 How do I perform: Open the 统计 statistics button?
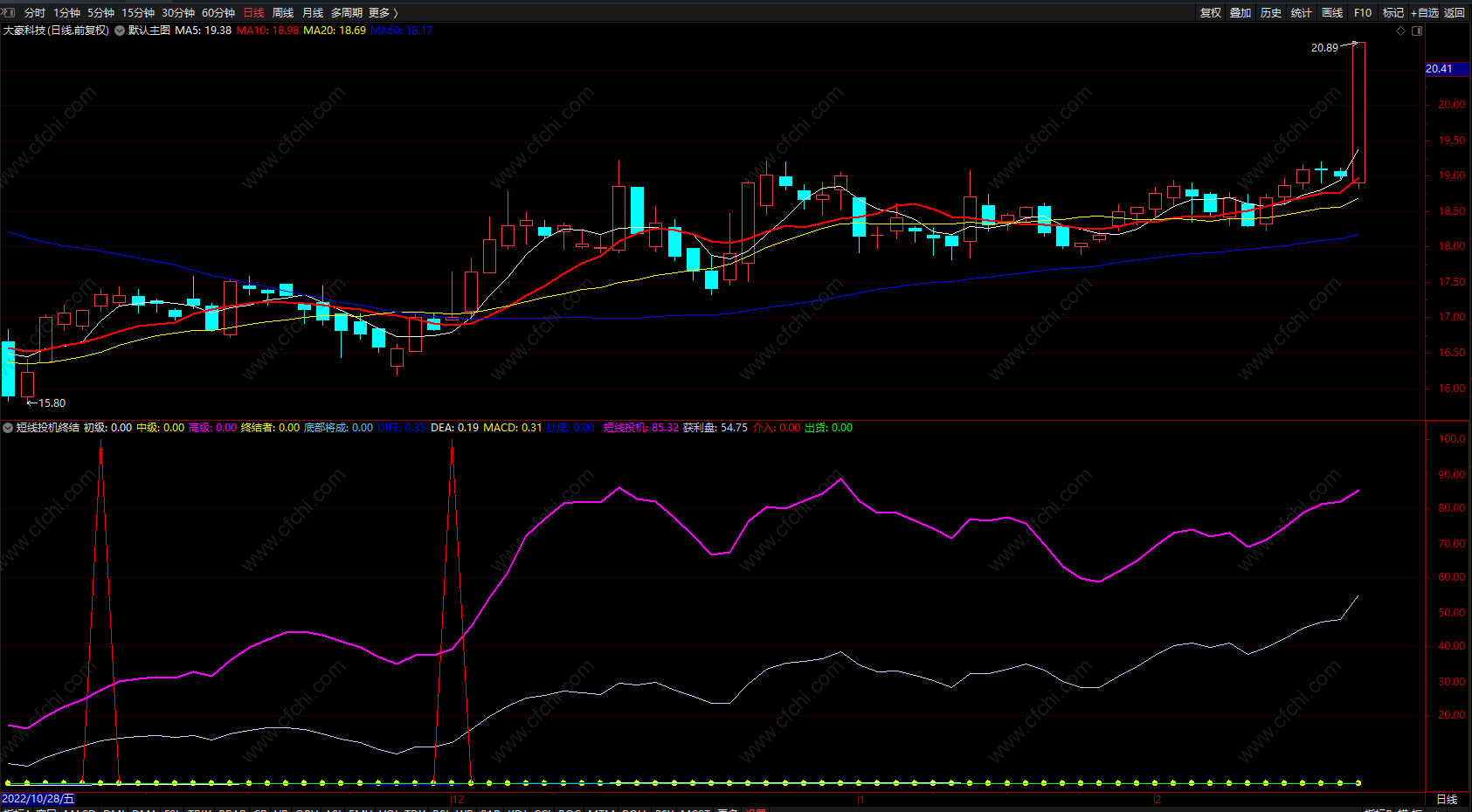click(1302, 12)
